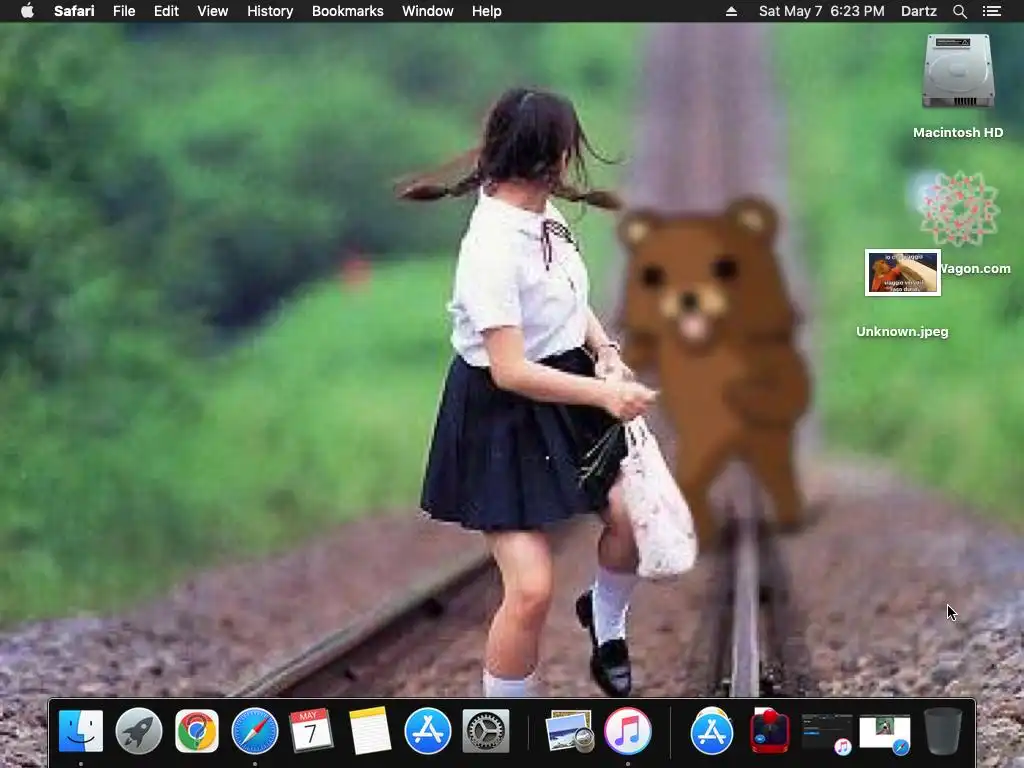The image size is (1024, 768).
Task: Open iTunes music note icon in Dock
Action: pos(628,731)
